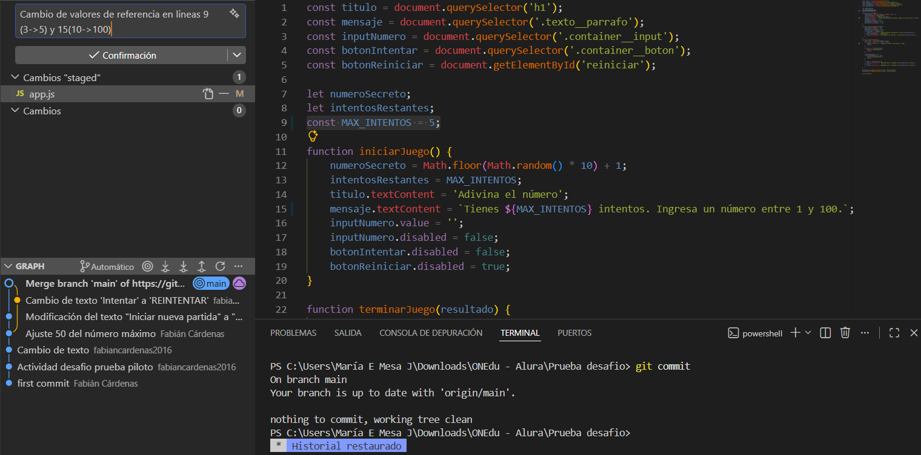Open the PUERTOS tab
Viewport: 921px width, 455px height.
(x=574, y=333)
